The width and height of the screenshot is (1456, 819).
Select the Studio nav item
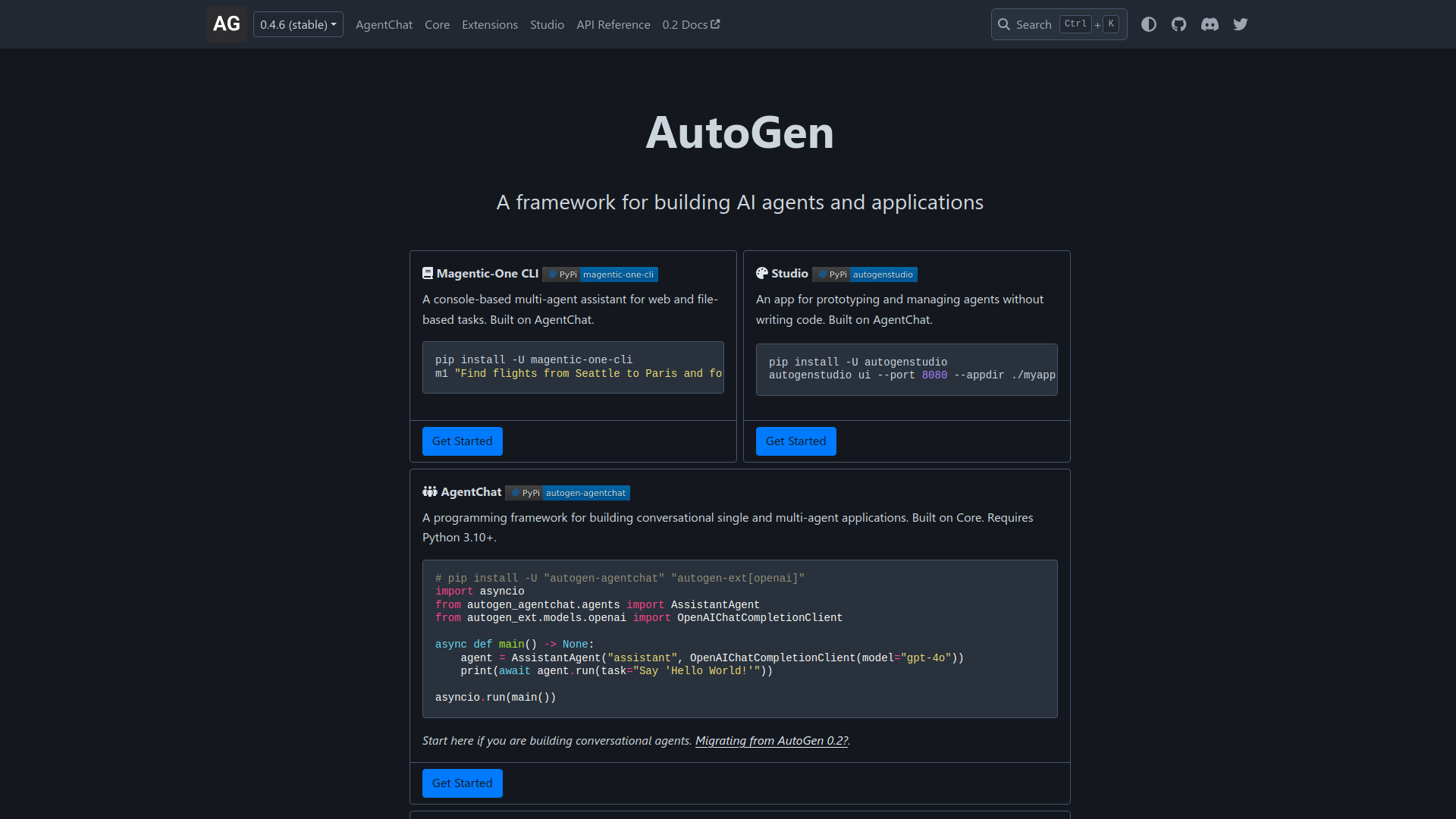pos(547,24)
